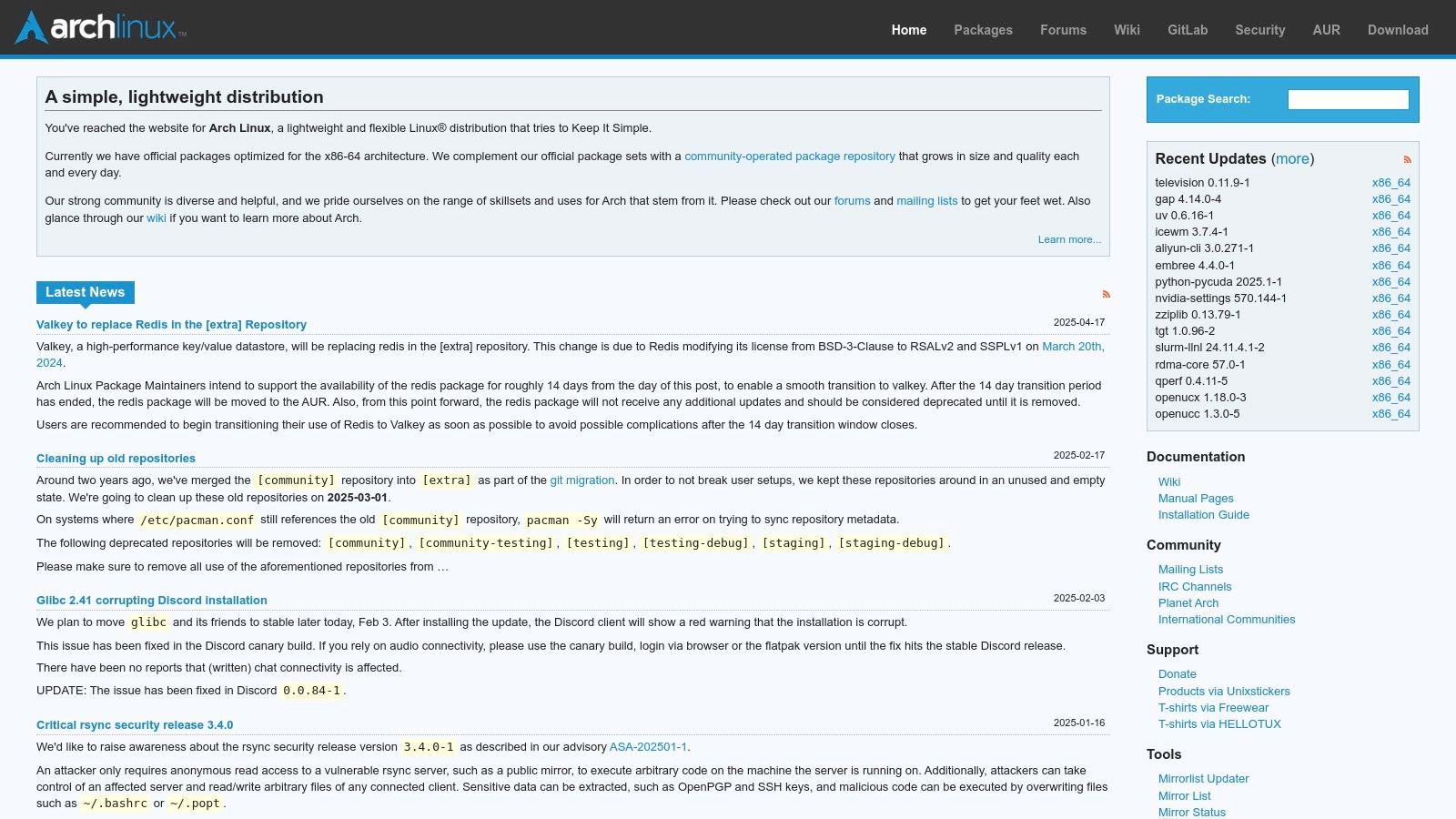Viewport: 1456px width, 819px height.
Task: Open the television 0.11.9-1 package
Action: click(1202, 183)
